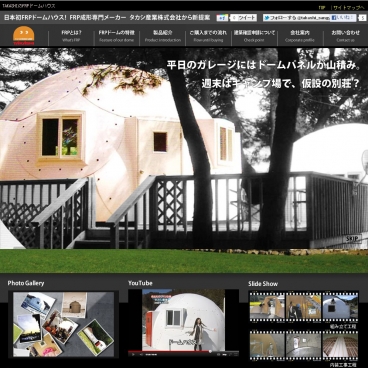Open '建築確認申請について Check point' menu

(x=254, y=36)
